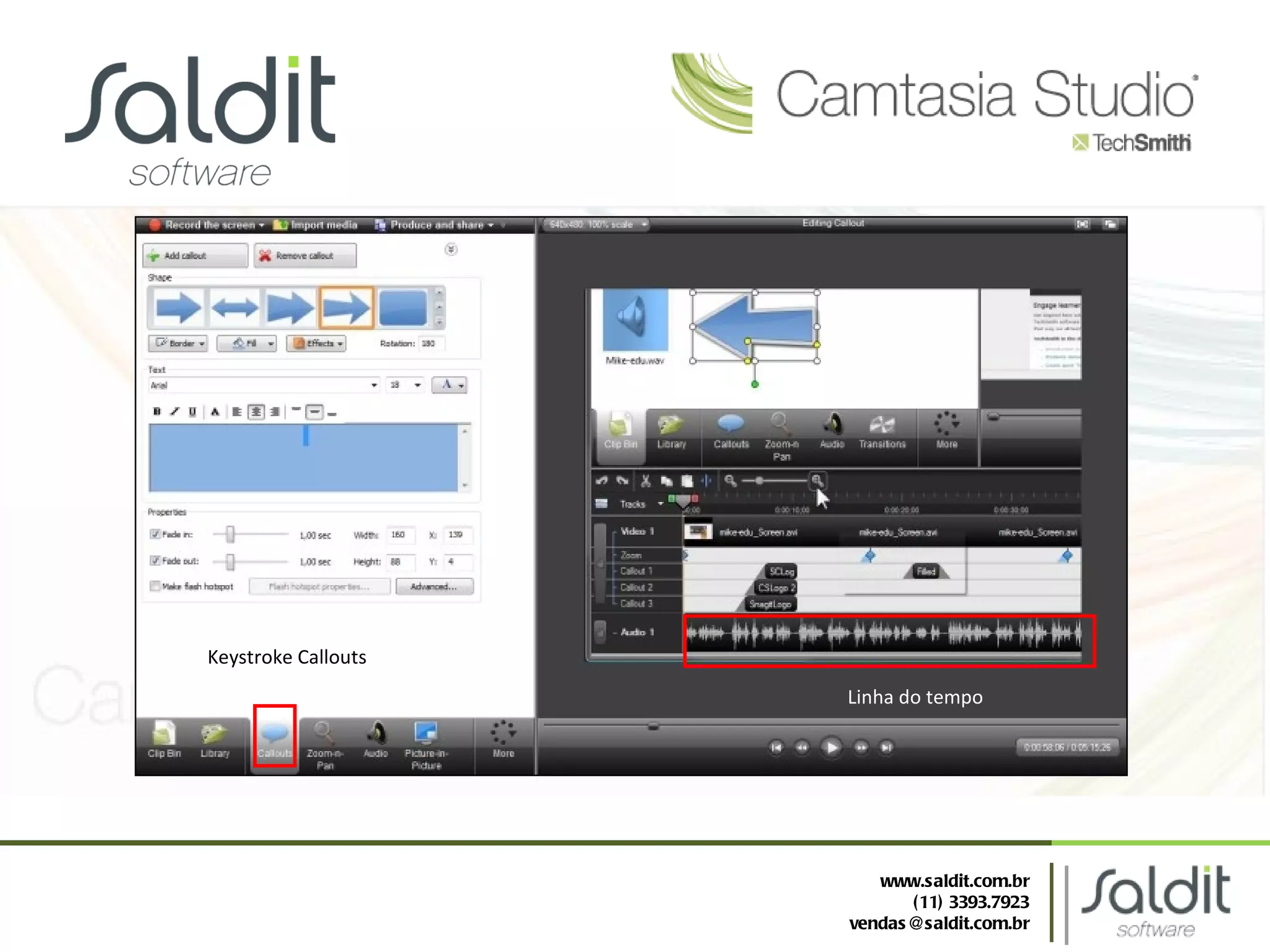Toggle the text shadow A icon
The height and width of the screenshot is (952, 1270).
pyautogui.click(x=215, y=412)
